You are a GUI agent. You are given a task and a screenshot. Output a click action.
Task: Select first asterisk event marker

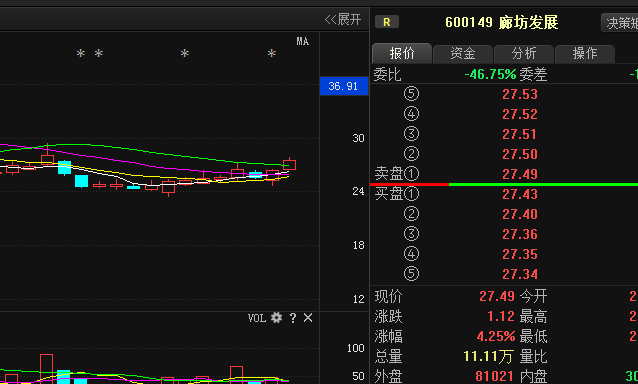(x=81, y=53)
